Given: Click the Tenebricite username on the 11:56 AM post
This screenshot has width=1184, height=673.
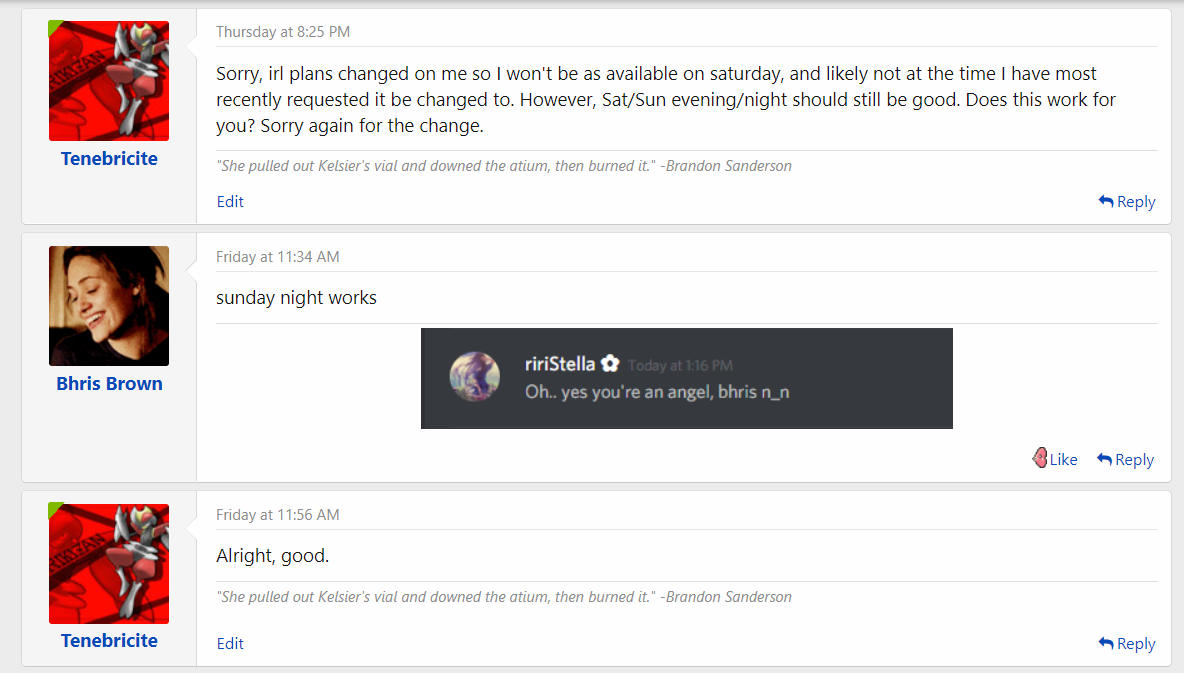Looking at the screenshot, I should coord(109,641).
